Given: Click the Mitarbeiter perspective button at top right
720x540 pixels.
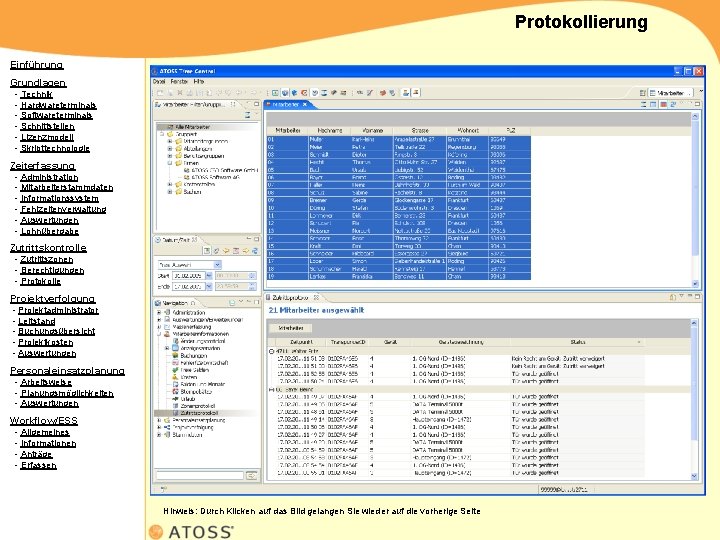Looking at the screenshot, I should [670, 93].
